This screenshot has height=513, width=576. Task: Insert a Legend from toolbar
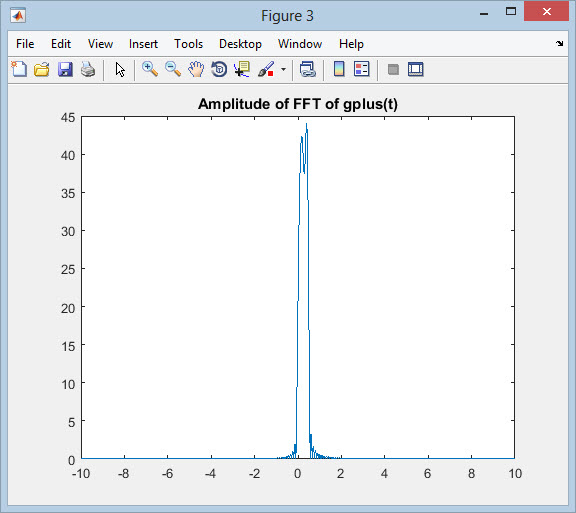click(x=361, y=69)
